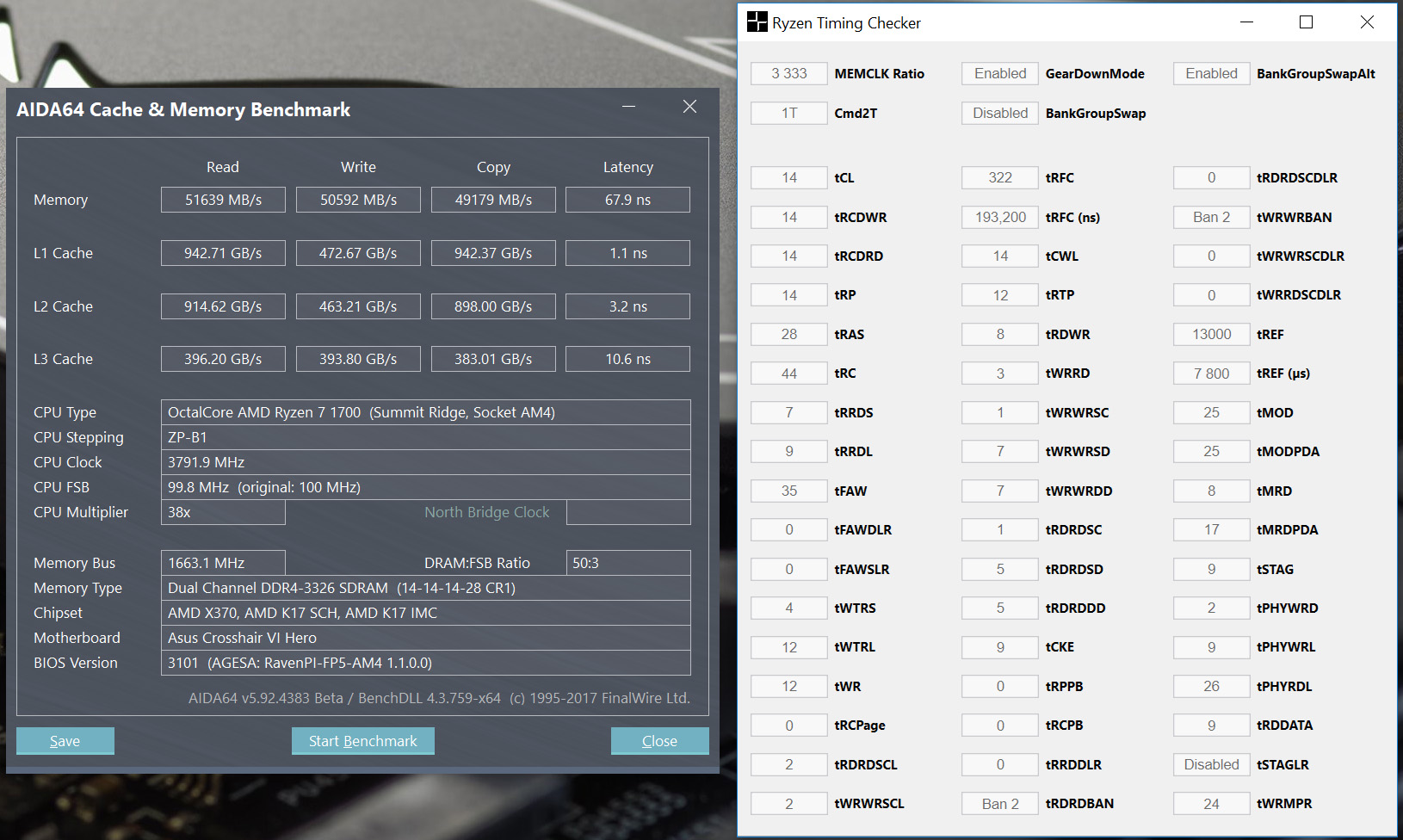Select the tCL value box

tap(789, 178)
